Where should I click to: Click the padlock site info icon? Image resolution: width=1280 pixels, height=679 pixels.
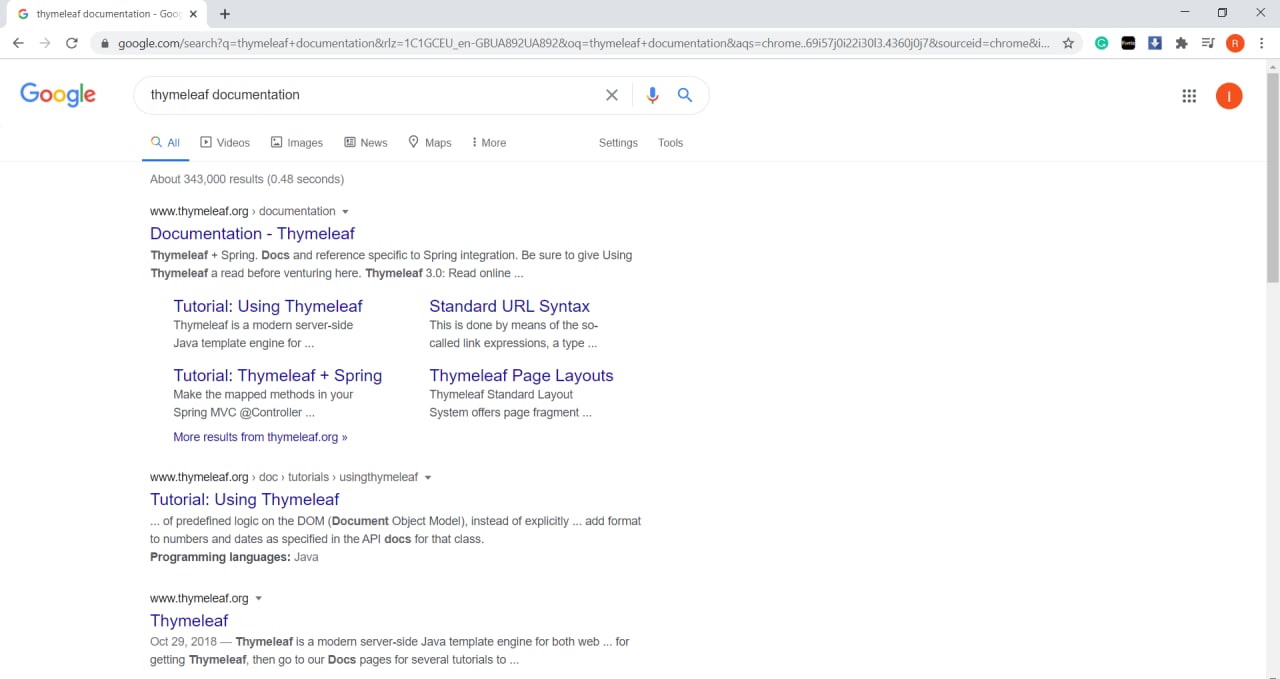105,44
